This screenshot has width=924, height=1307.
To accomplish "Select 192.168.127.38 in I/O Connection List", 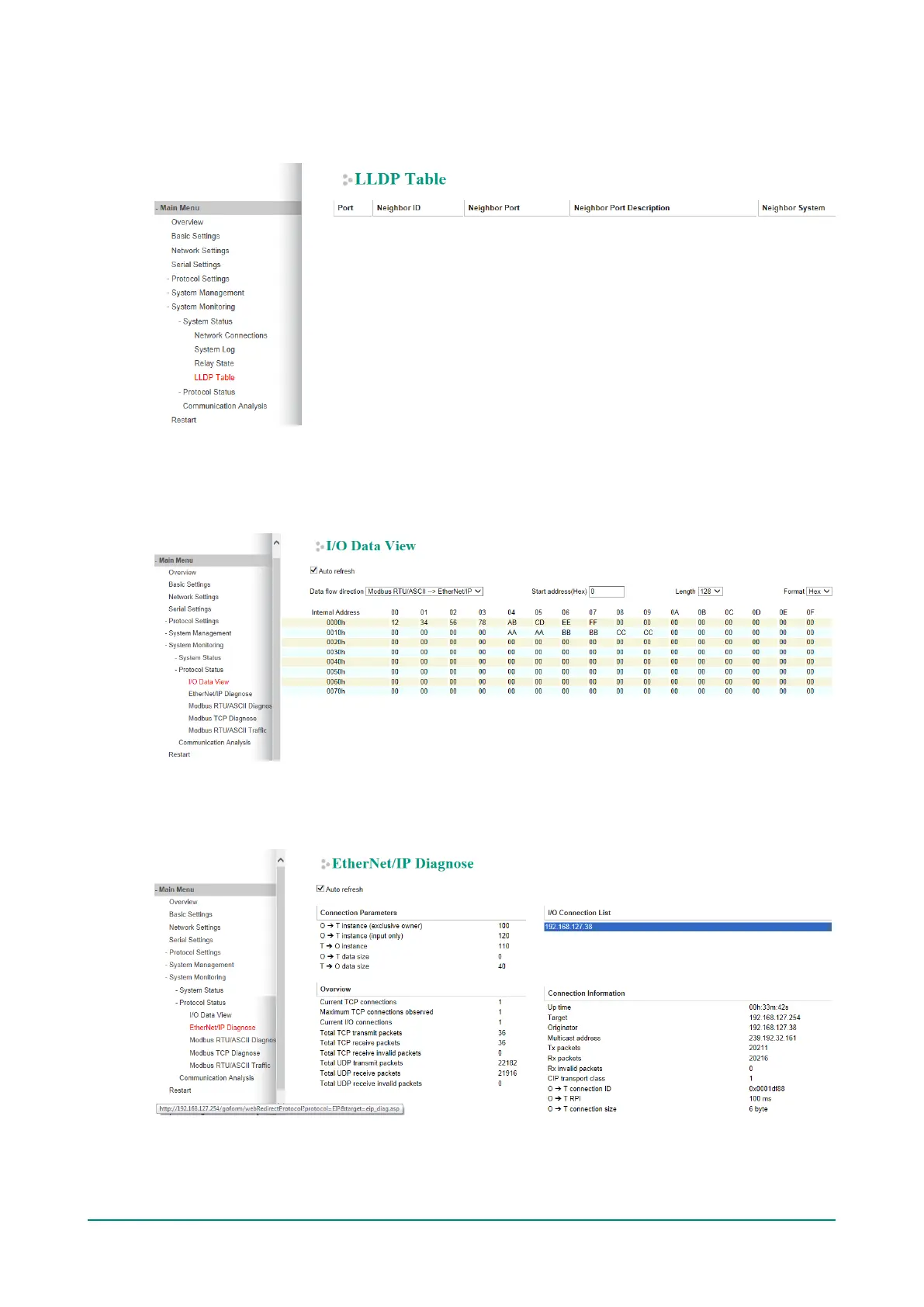I will [x=688, y=927].
